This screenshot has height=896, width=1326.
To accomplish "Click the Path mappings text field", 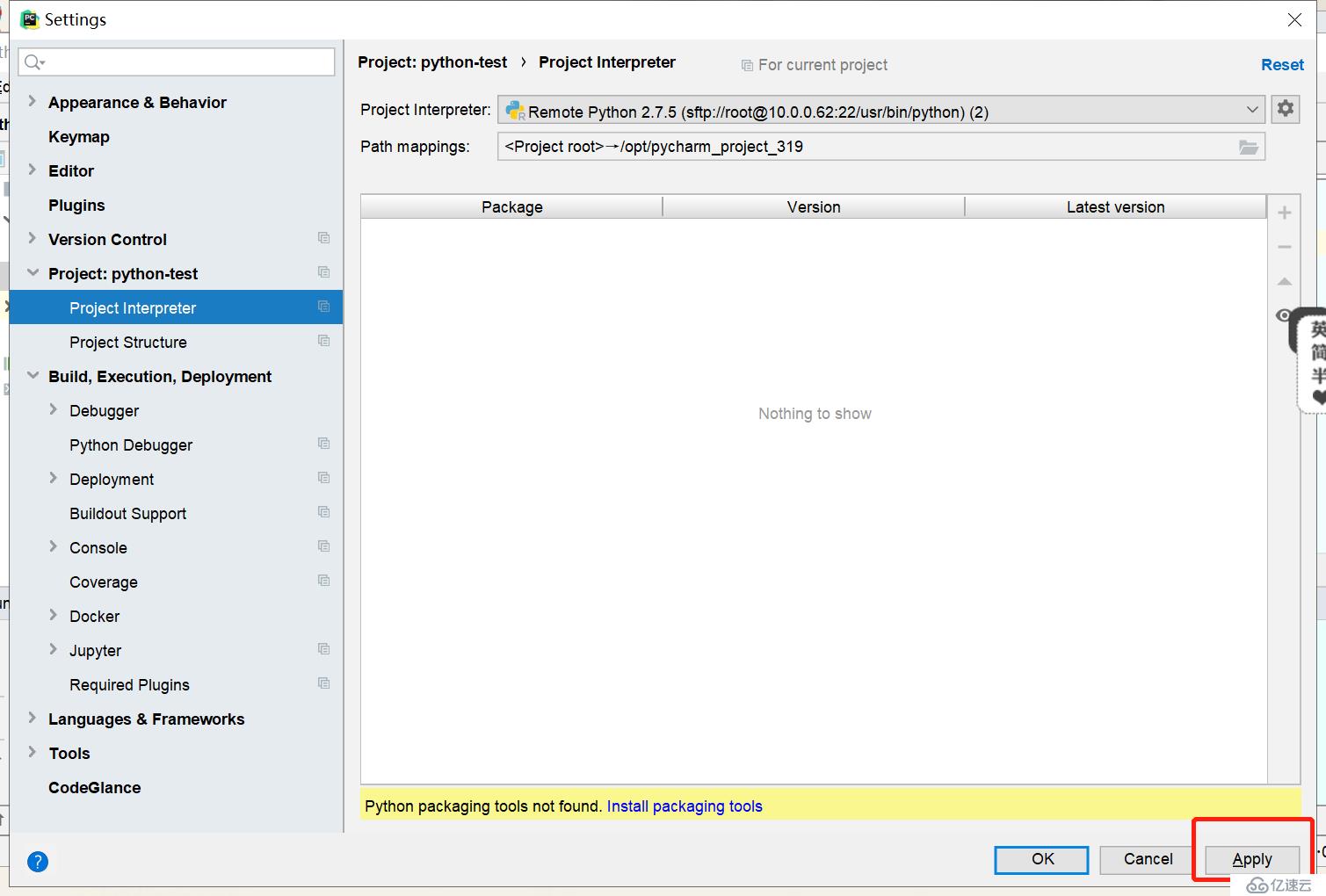I will (x=881, y=146).
